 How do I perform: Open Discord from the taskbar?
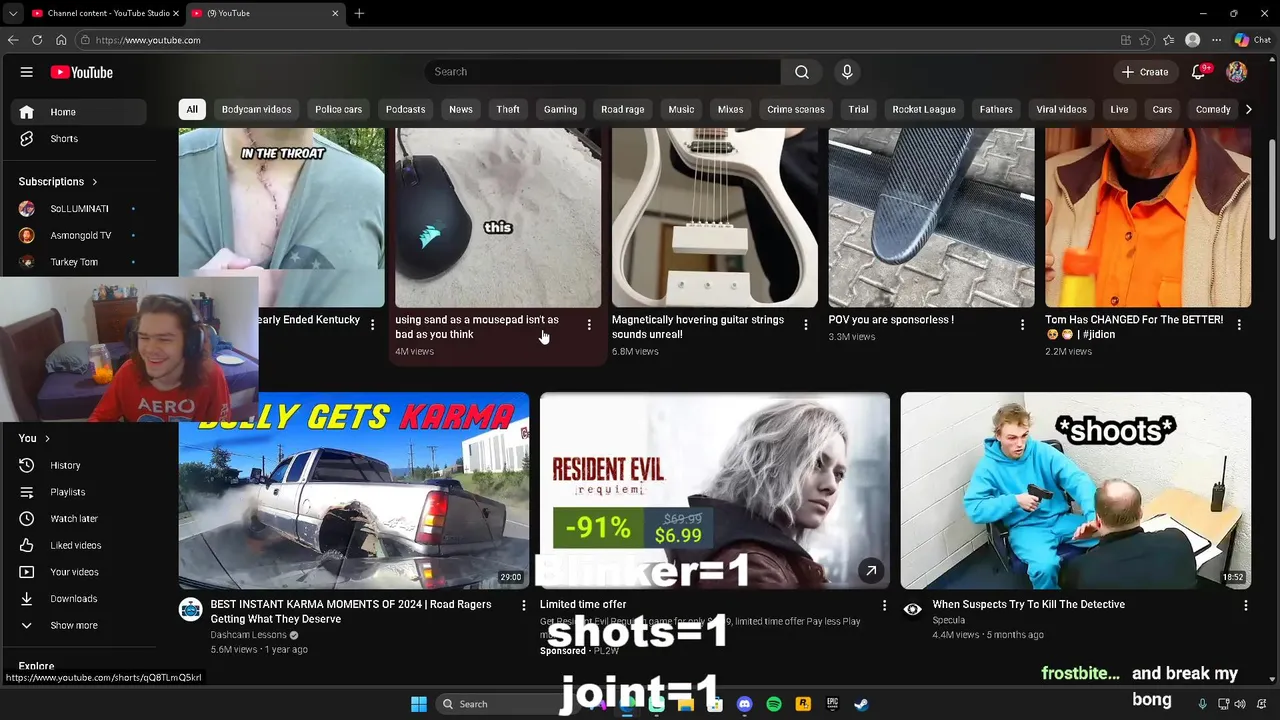click(x=744, y=704)
